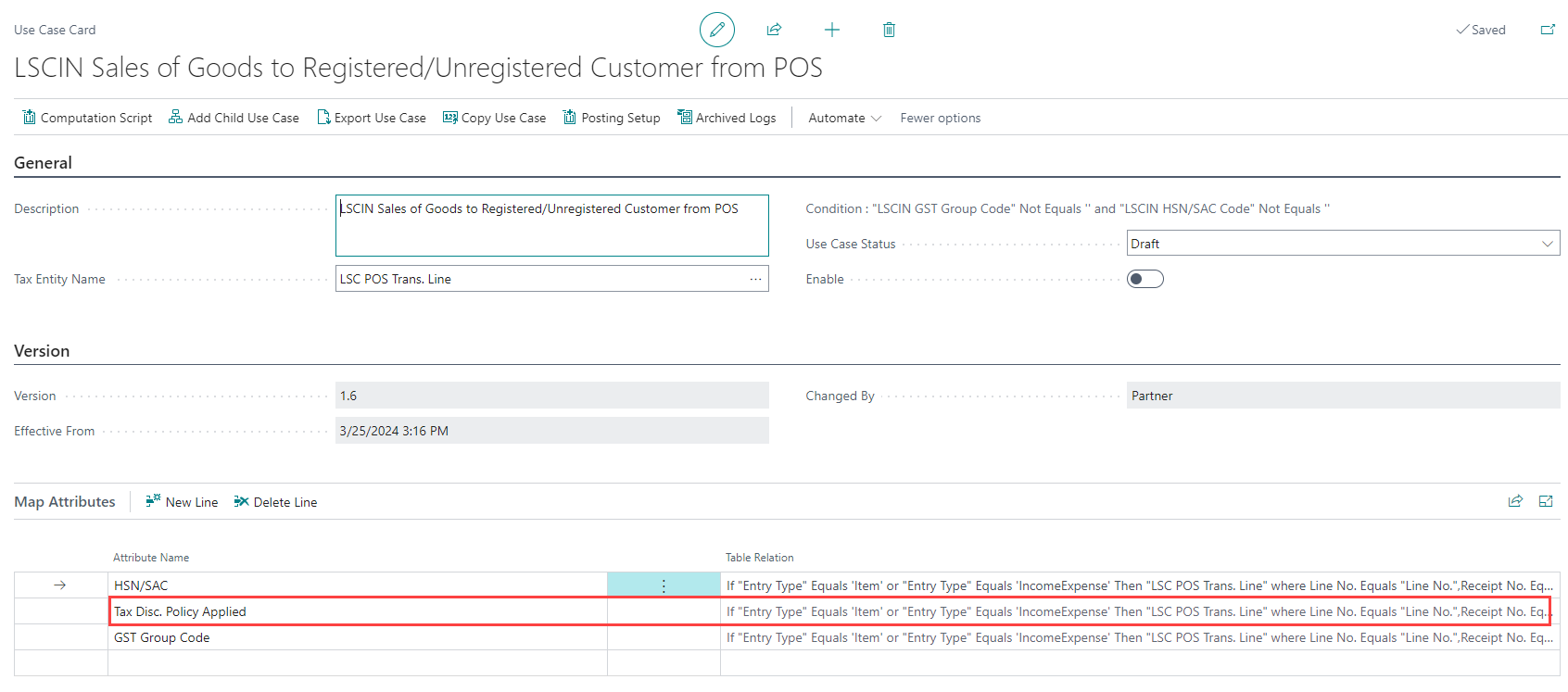1568x692 pixels.
Task: Click the trash delete icon
Action: 889,30
